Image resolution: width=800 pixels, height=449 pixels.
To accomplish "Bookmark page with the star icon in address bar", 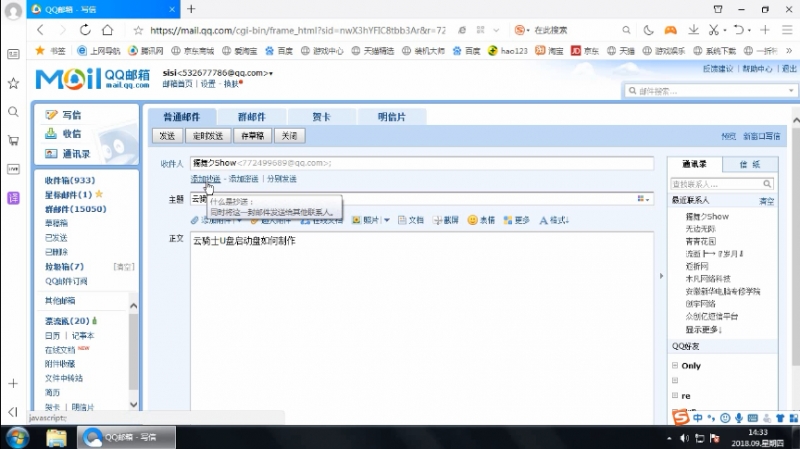I will pyautogui.click(x=138, y=30).
